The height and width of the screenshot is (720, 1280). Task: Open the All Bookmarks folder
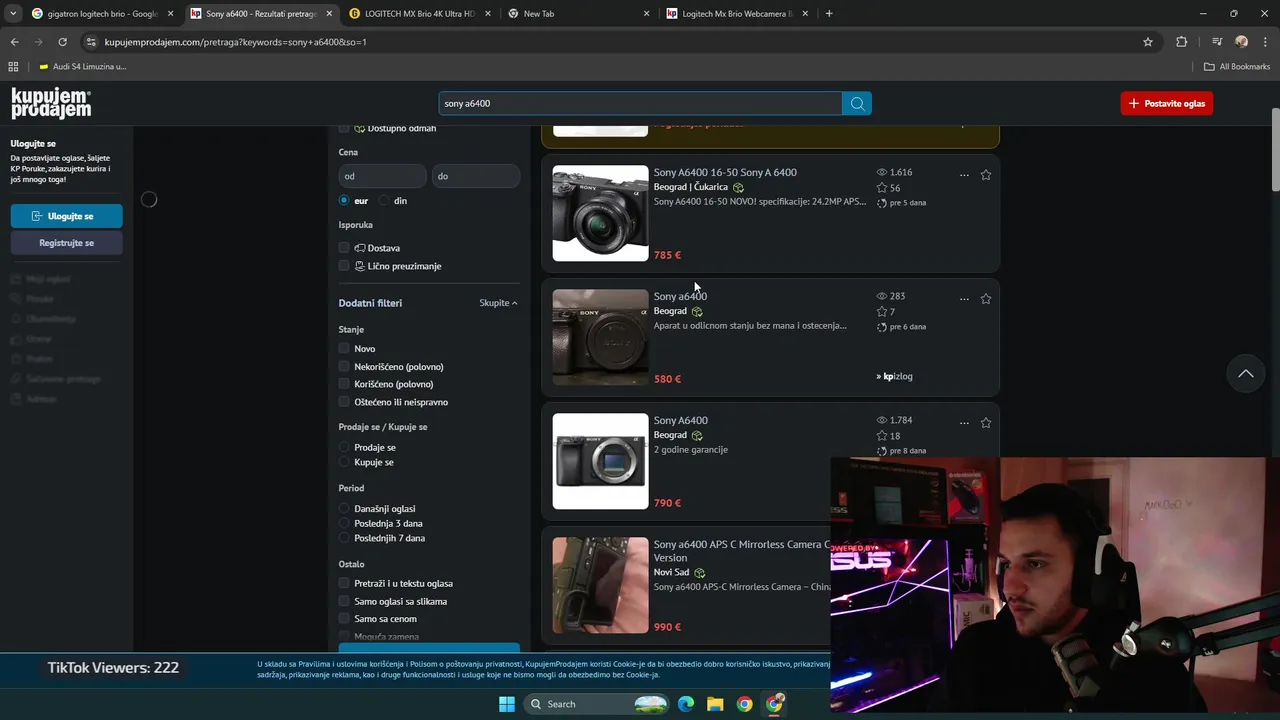(1237, 66)
